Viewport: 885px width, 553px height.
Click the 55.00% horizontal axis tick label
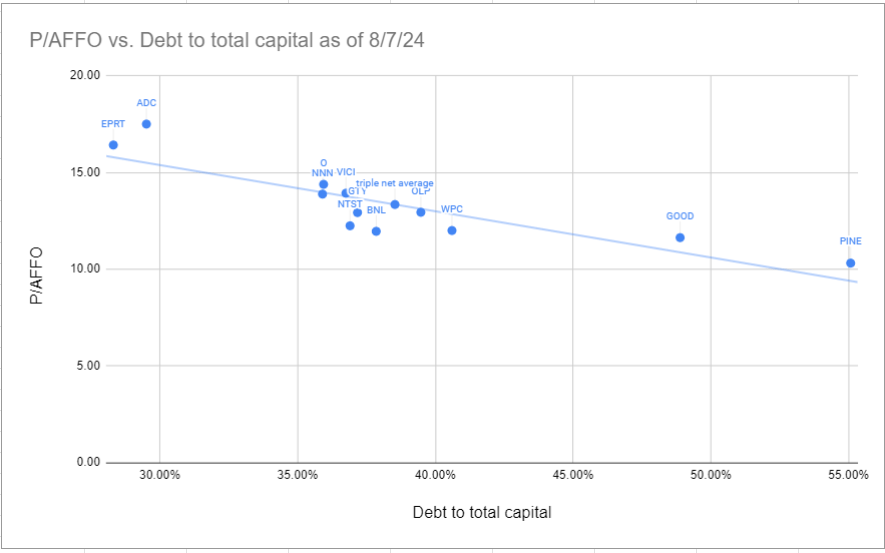847,474
